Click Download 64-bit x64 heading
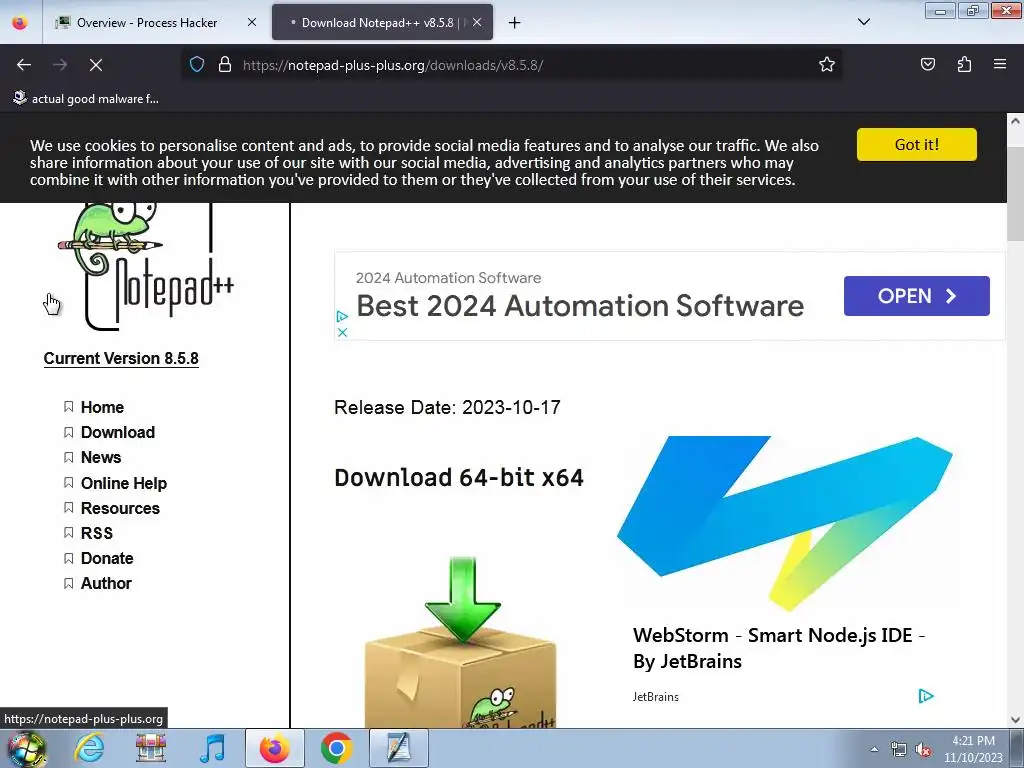Image resolution: width=1024 pixels, height=768 pixels. pyautogui.click(x=458, y=477)
